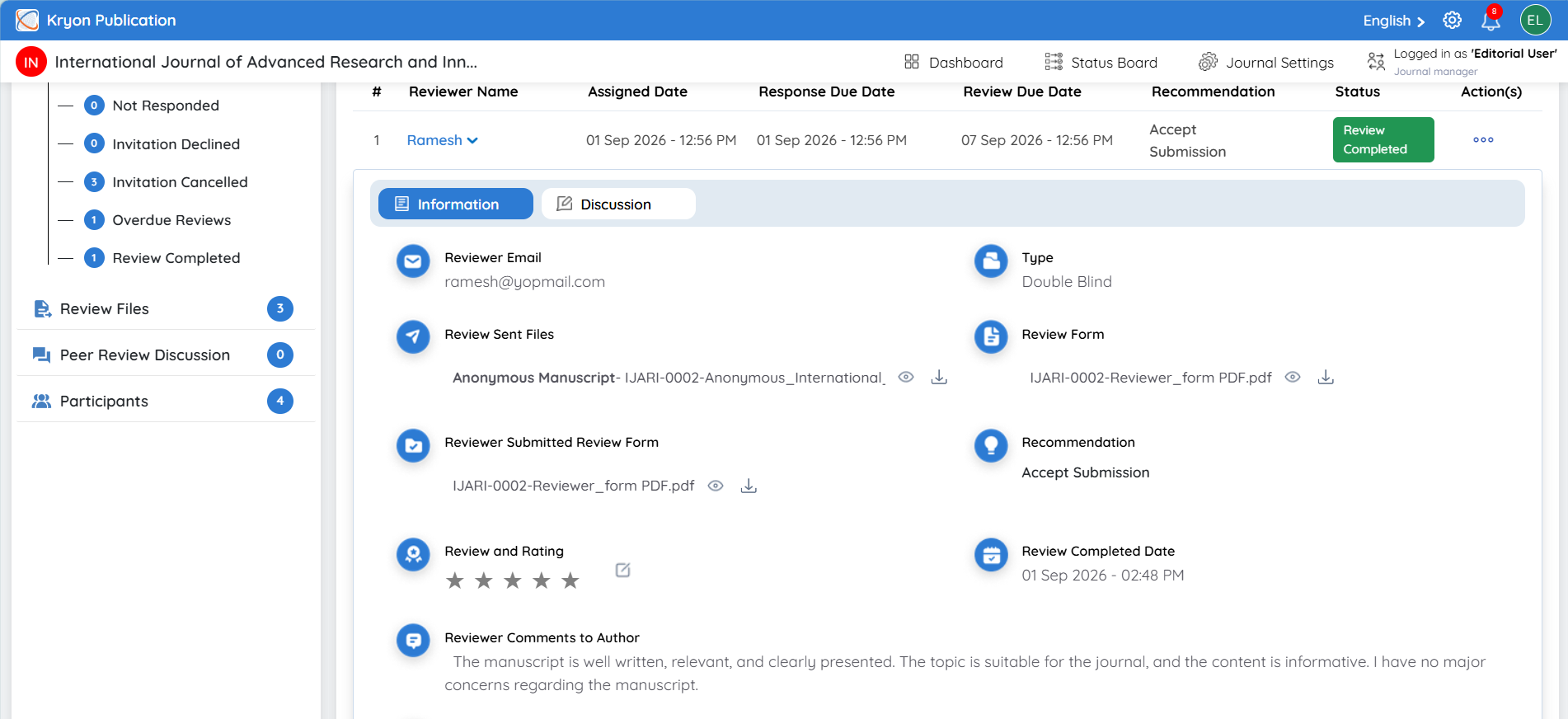Screen dimensions: 1568x719
Task: Set rating to one star
Action: coord(454,580)
